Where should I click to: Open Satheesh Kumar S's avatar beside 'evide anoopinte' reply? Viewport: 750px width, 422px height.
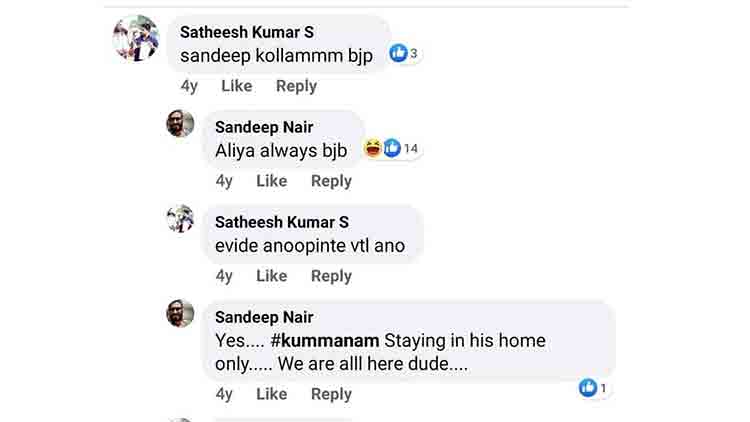(180, 219)
